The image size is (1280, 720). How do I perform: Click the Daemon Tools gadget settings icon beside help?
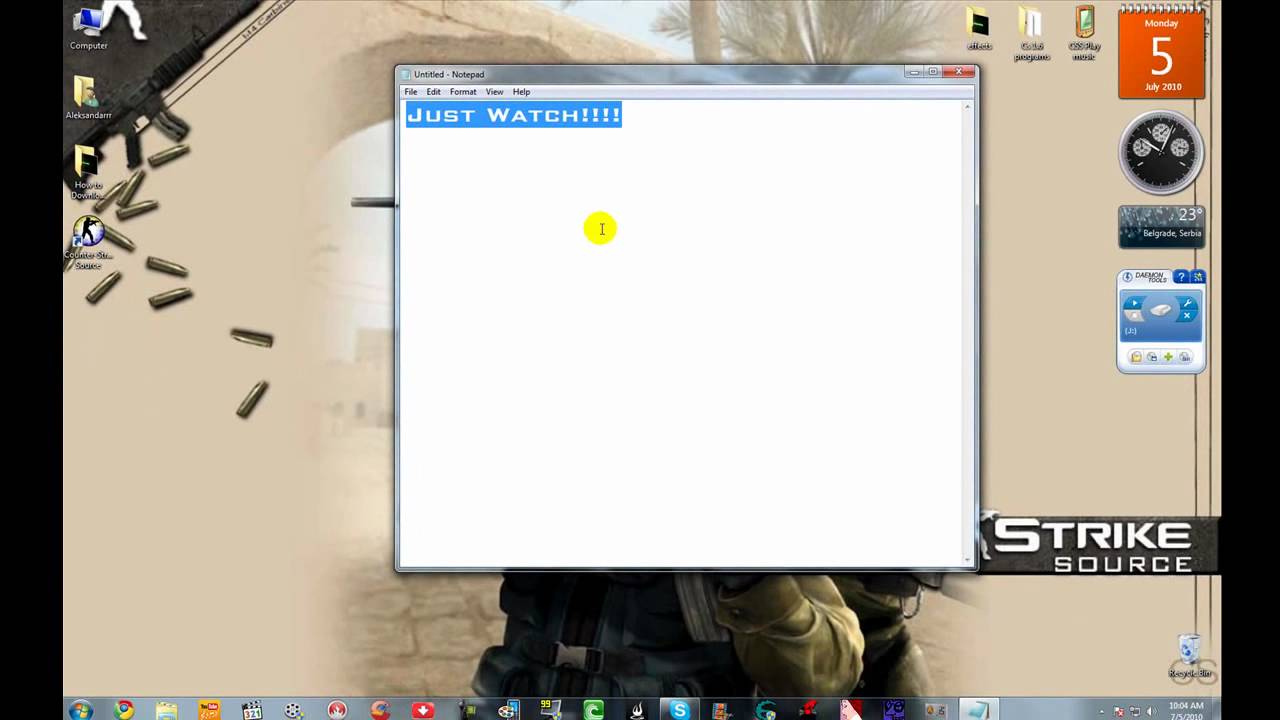pos(1198,277)
